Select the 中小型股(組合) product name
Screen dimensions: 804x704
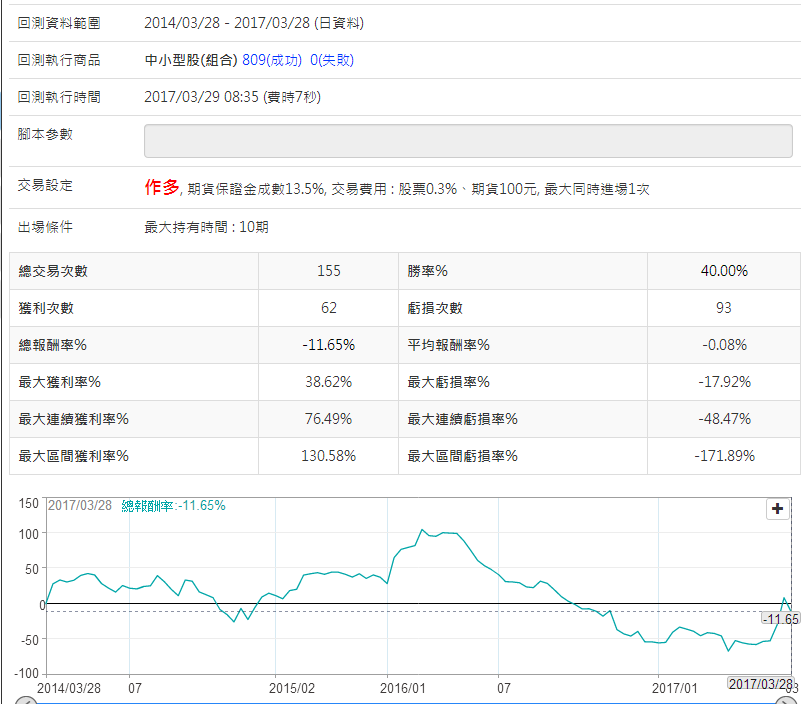pos(191,60)
